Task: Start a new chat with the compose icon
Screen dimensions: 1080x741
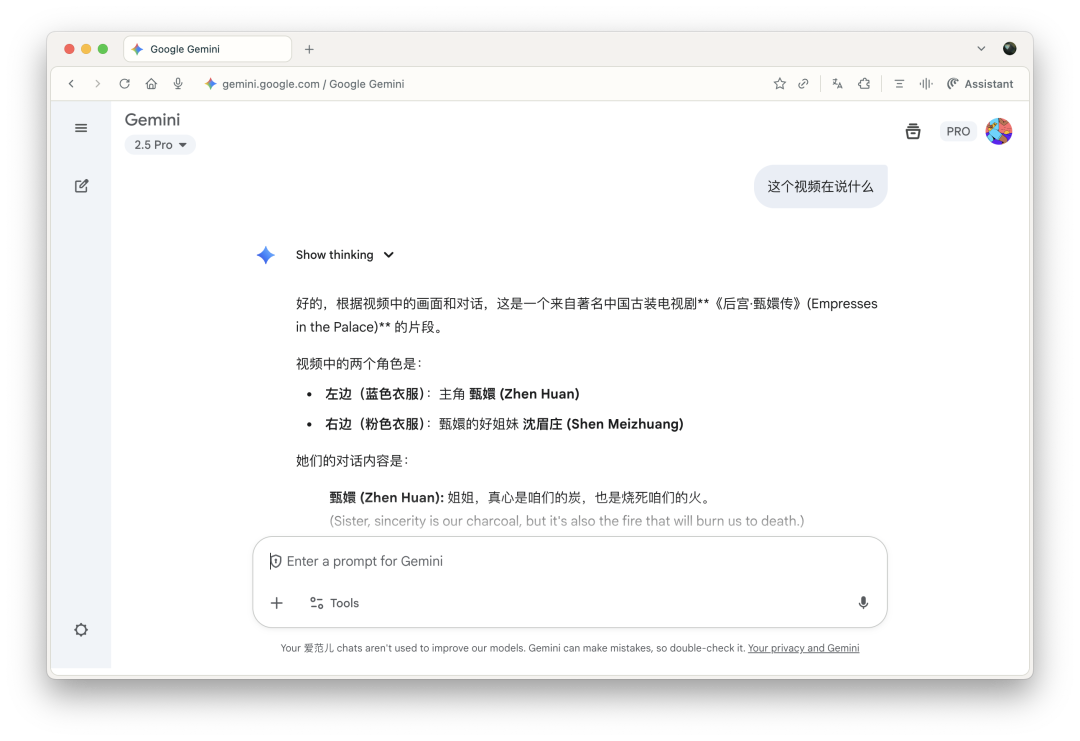Action: pyautogui.click(x=81, y=186)
